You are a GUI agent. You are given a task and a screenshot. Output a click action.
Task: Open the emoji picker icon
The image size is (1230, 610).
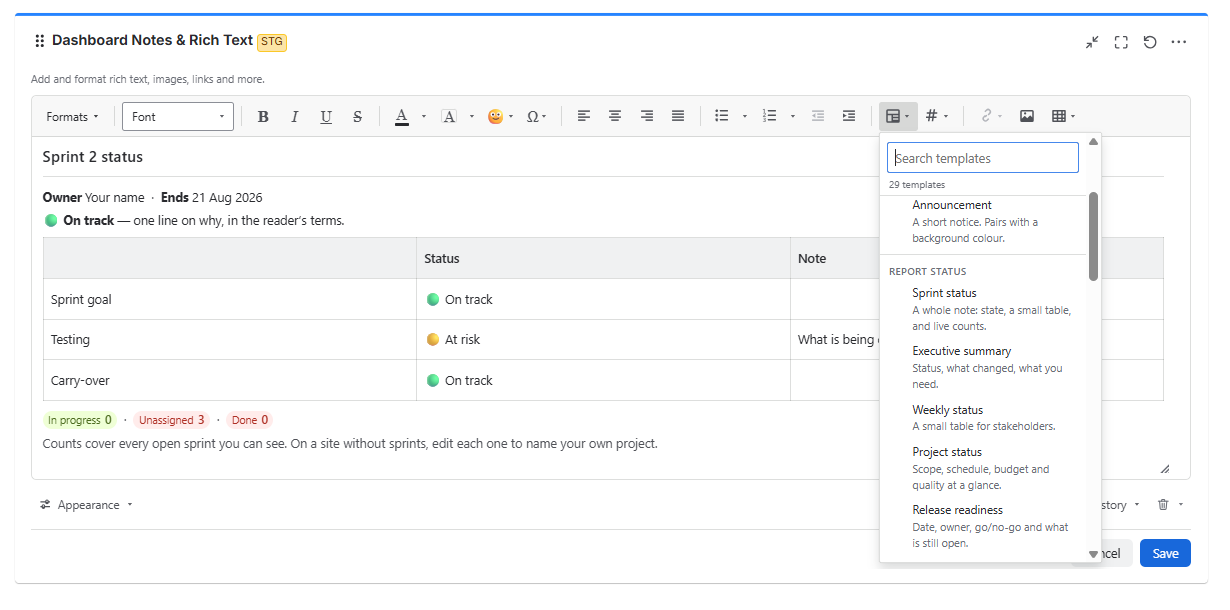click(495, 117)
